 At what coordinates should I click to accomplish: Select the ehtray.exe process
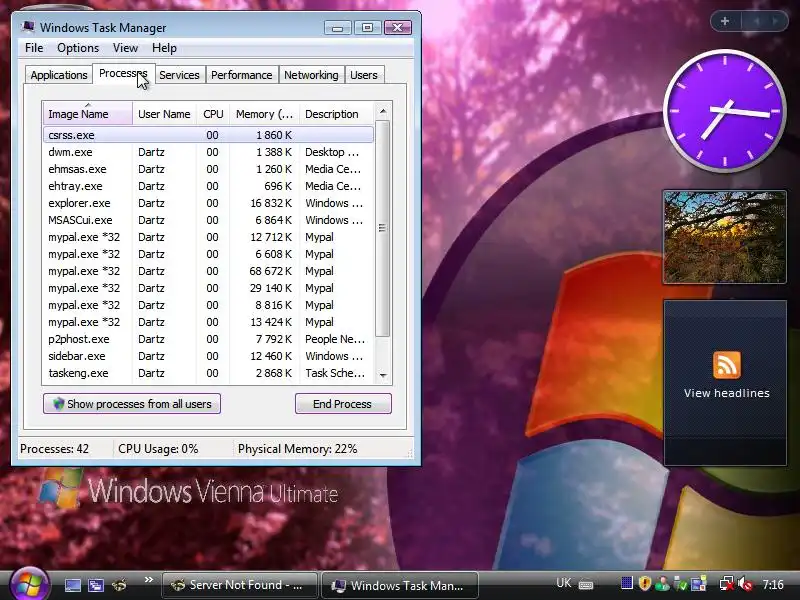(209, 186)
